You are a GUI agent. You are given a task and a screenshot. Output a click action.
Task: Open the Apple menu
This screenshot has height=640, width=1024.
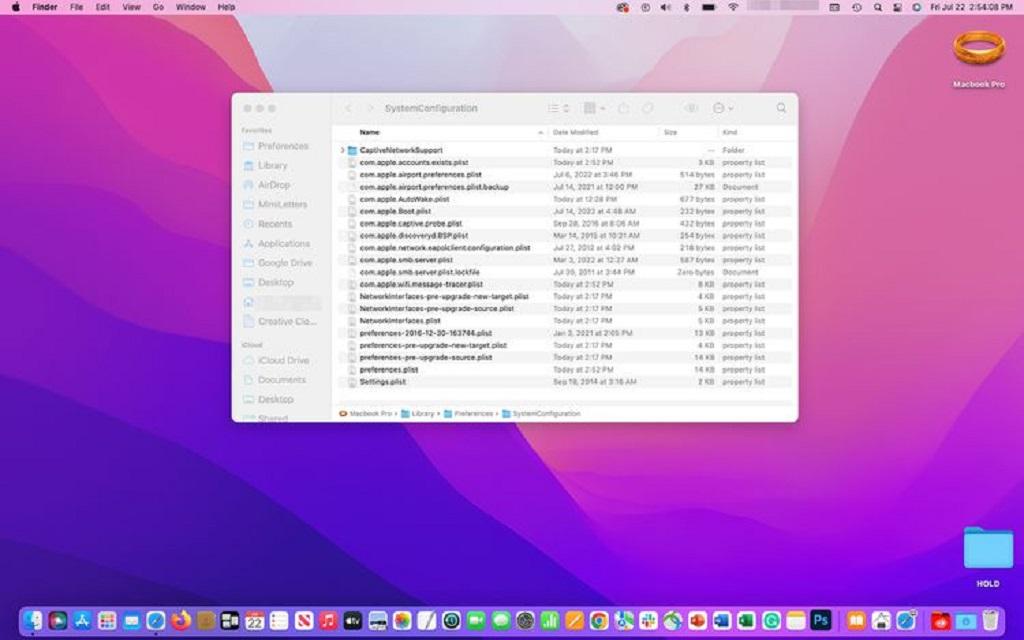[x=16, y=7]
